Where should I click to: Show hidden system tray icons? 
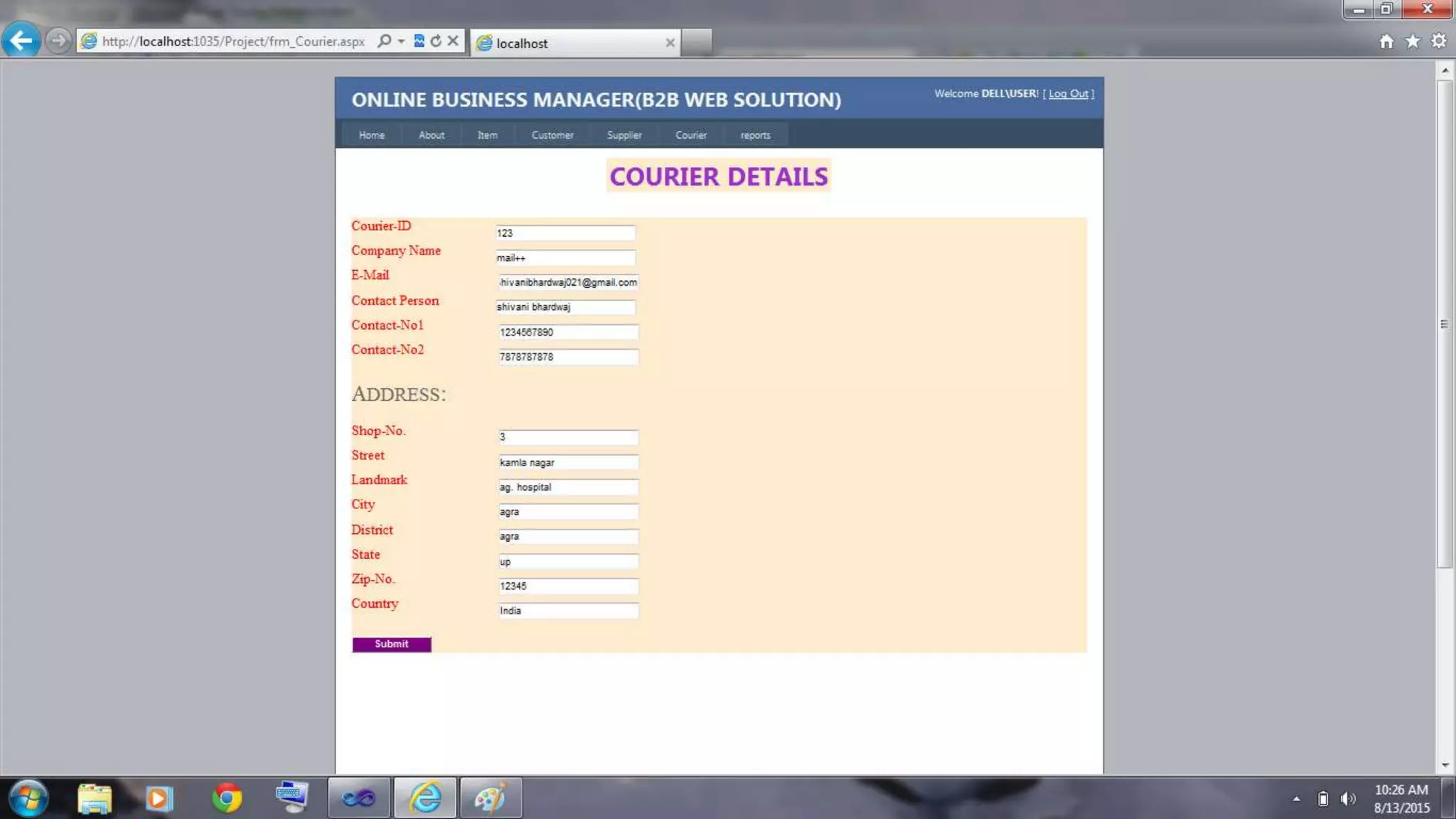click(1296, 799)
